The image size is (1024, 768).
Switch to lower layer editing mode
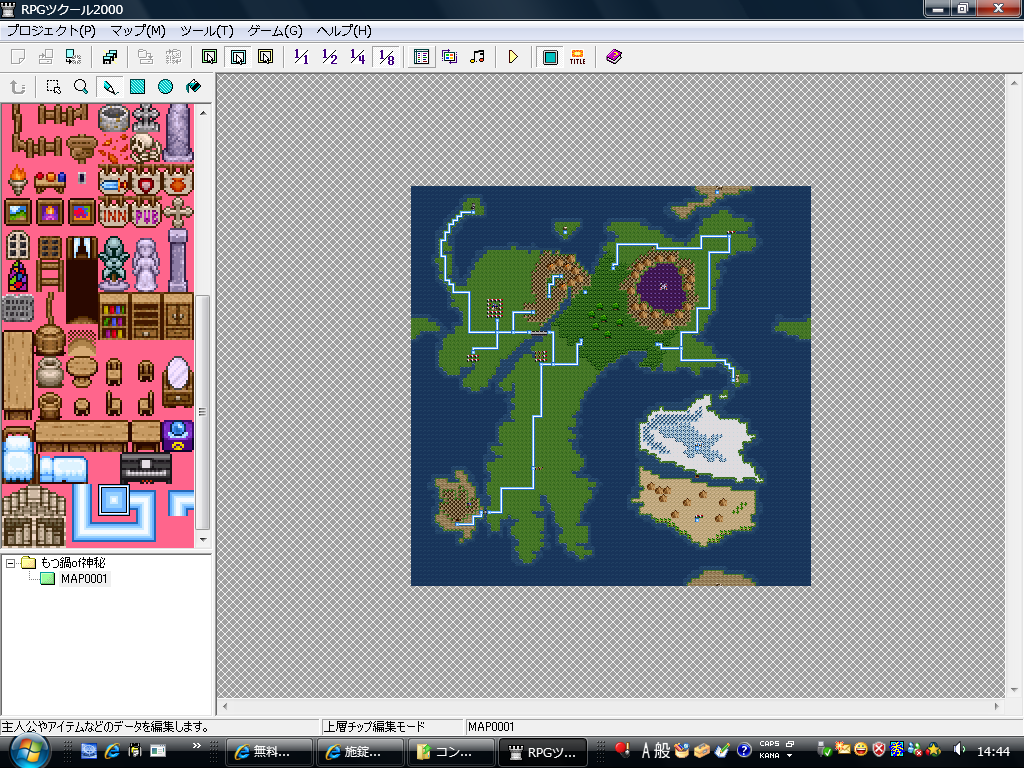coord(210,57)
